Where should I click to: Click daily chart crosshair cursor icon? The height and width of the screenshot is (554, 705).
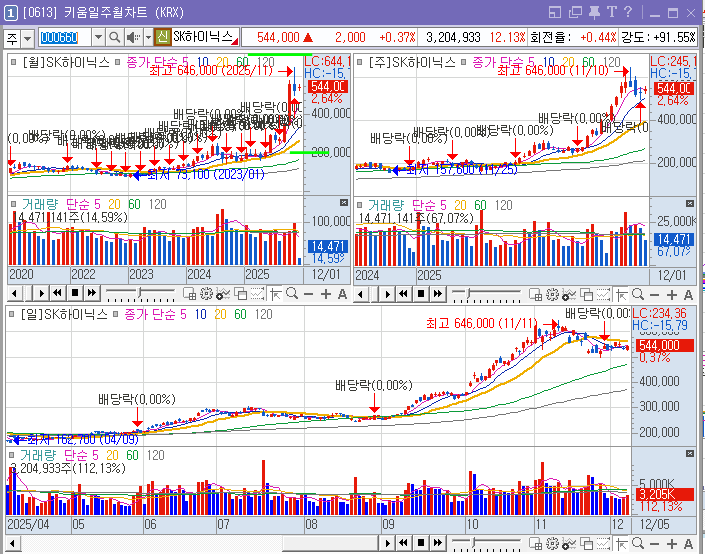coord(621,543)
